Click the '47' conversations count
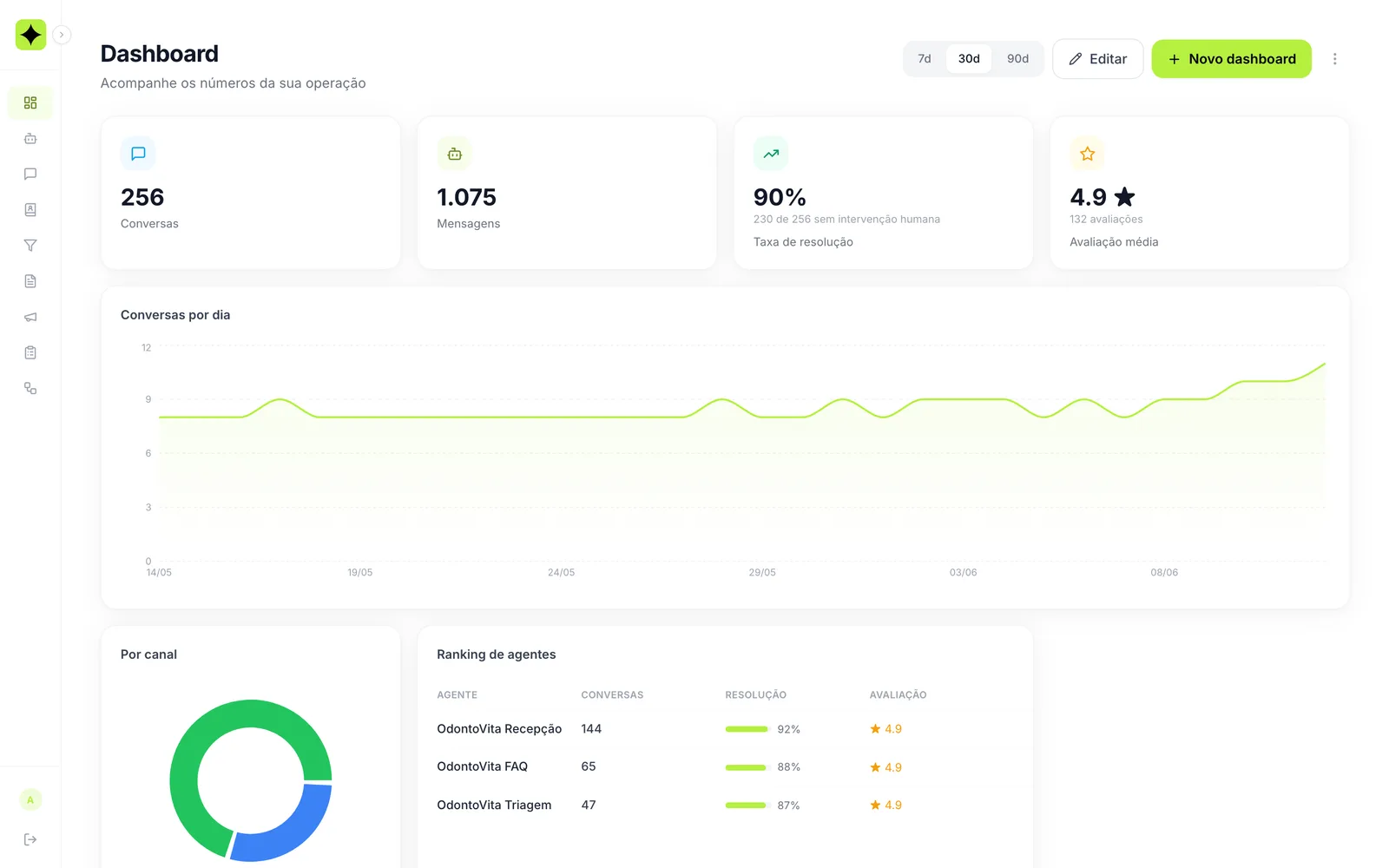This screenshot has height=868, width=1389. pos(589,806)
